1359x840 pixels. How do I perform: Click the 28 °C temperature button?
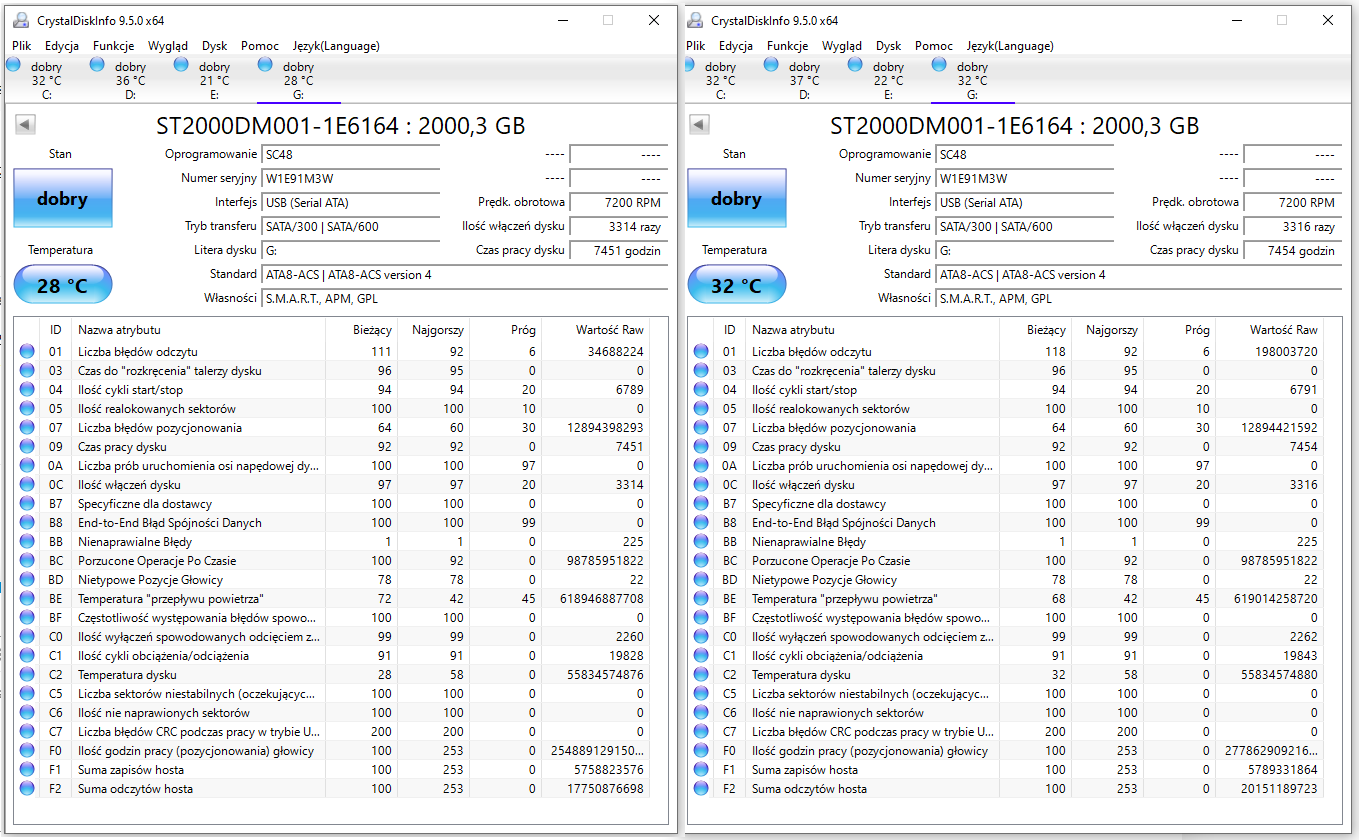click(63, 285)
